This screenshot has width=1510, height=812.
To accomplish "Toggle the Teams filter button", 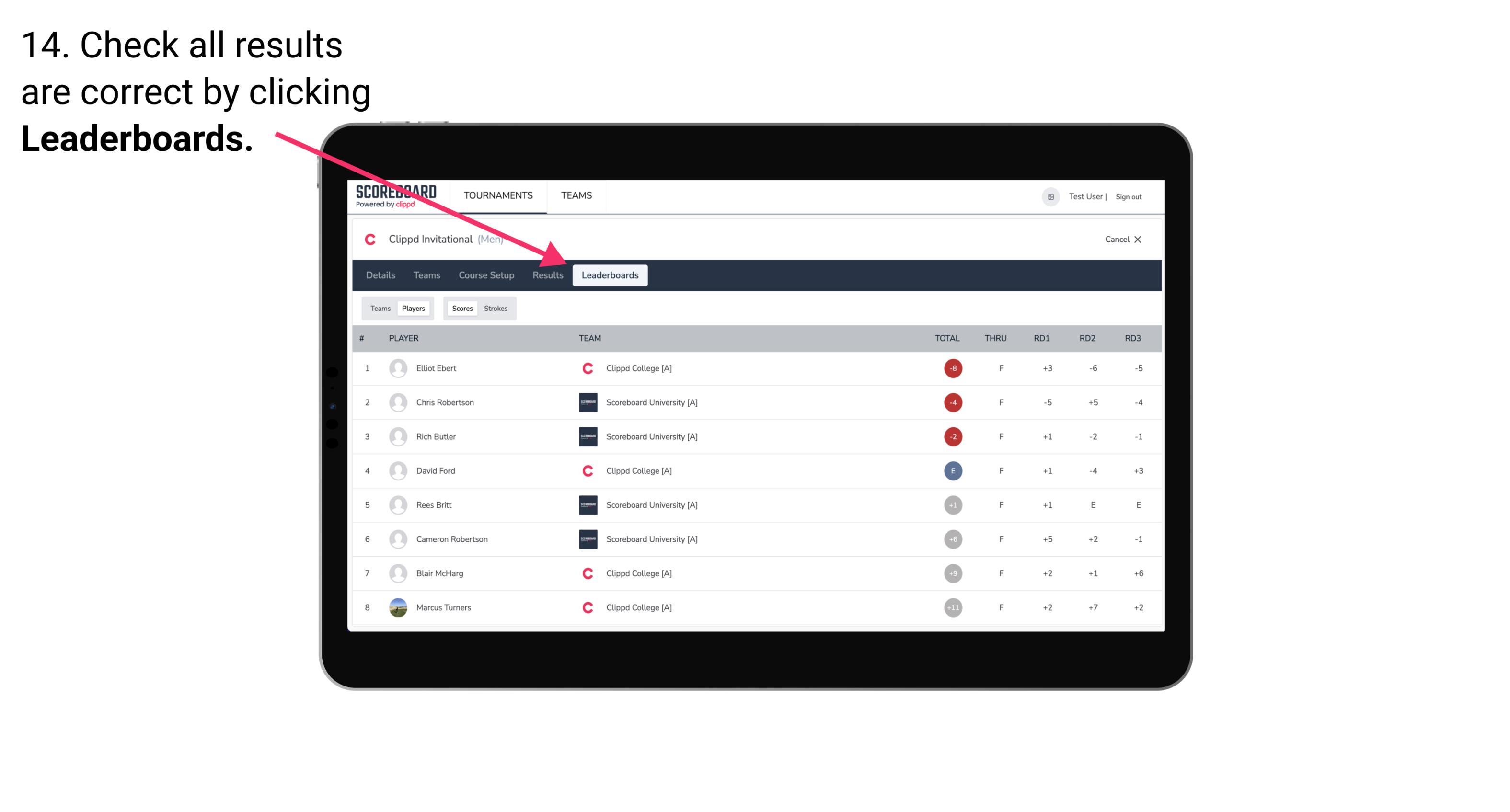I will pos(380,308).
